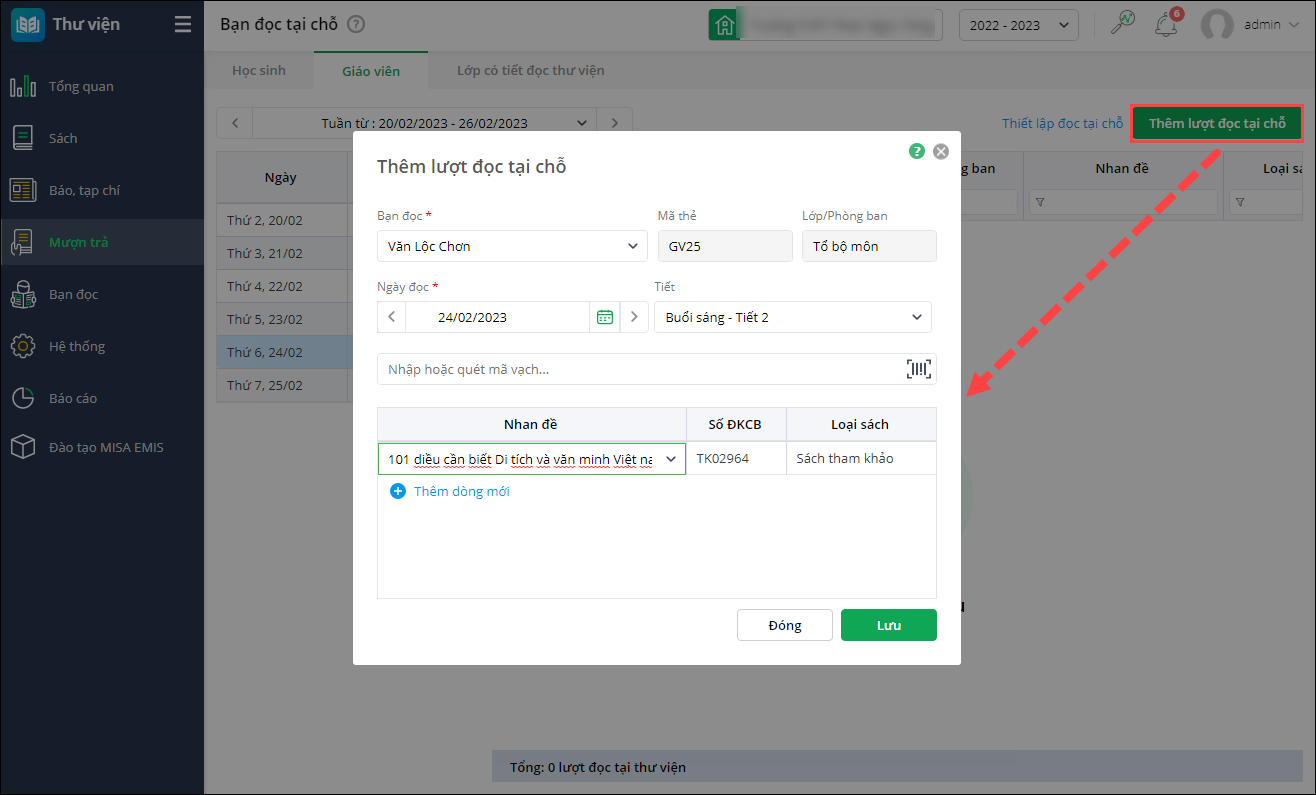The height and width of the screenshot is (795, 1316).
Task: Open the school year 2022 - 2023 dropdown
Action: point(1018,25)
